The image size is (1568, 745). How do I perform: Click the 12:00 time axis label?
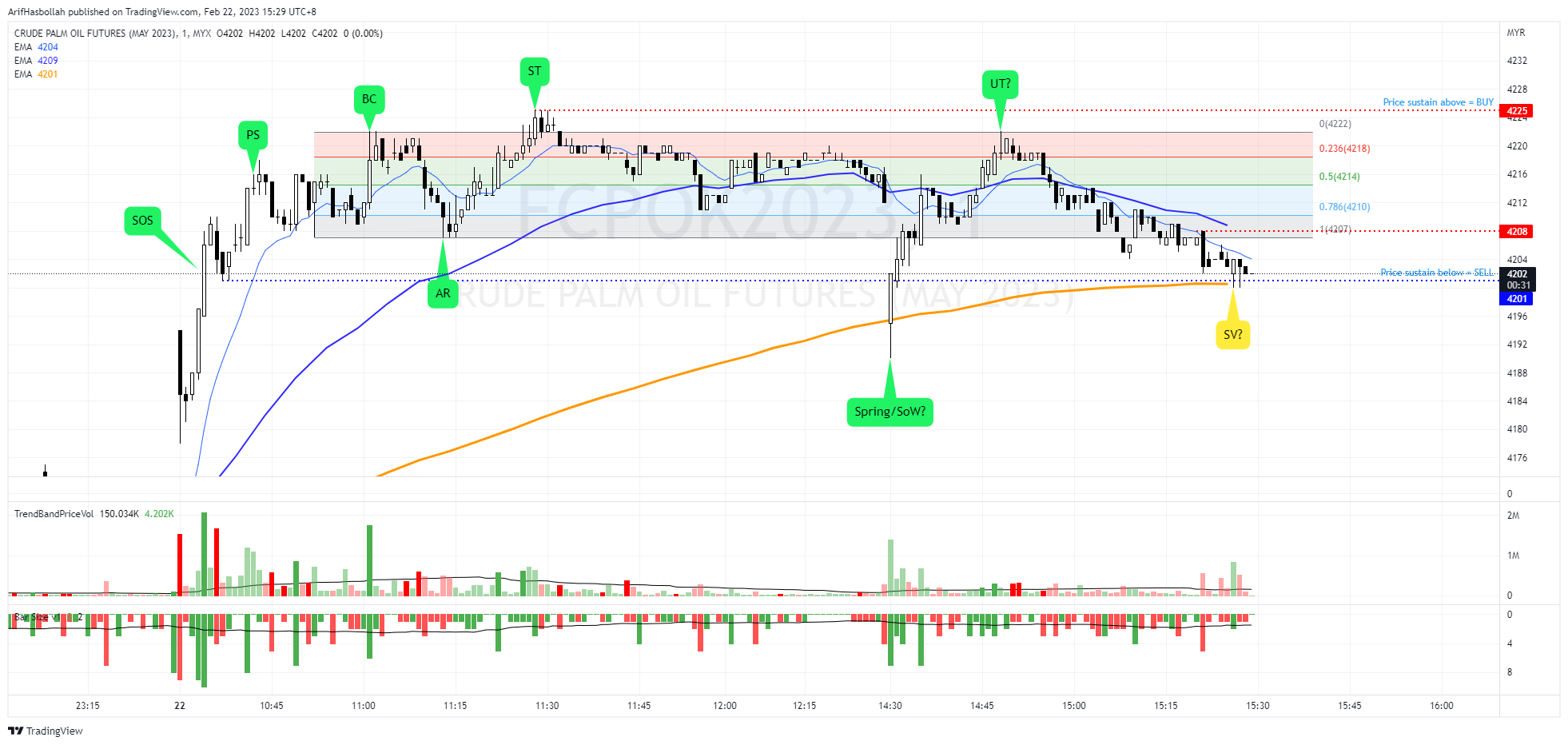(725, 706)
